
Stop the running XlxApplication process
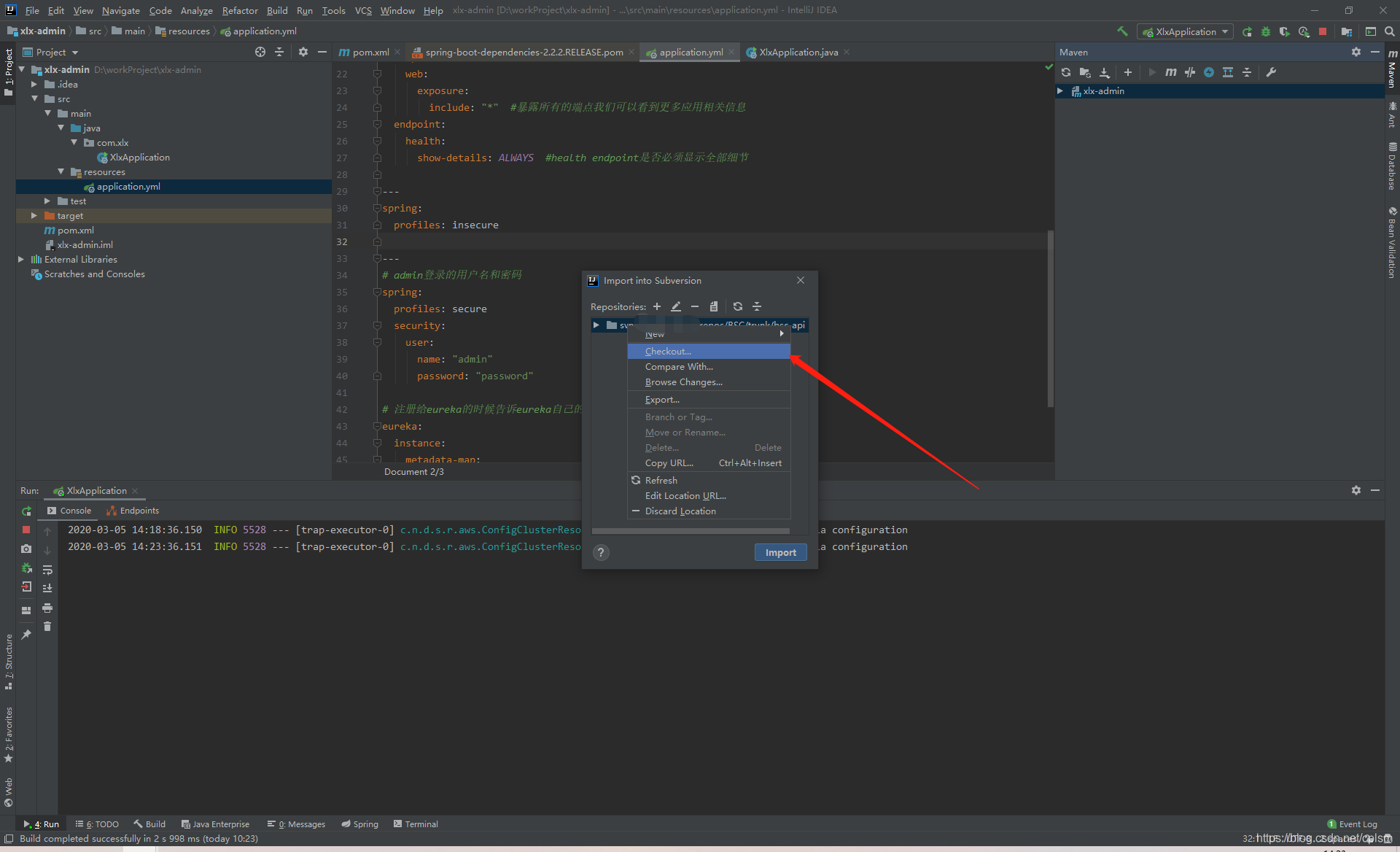[26, 530]
